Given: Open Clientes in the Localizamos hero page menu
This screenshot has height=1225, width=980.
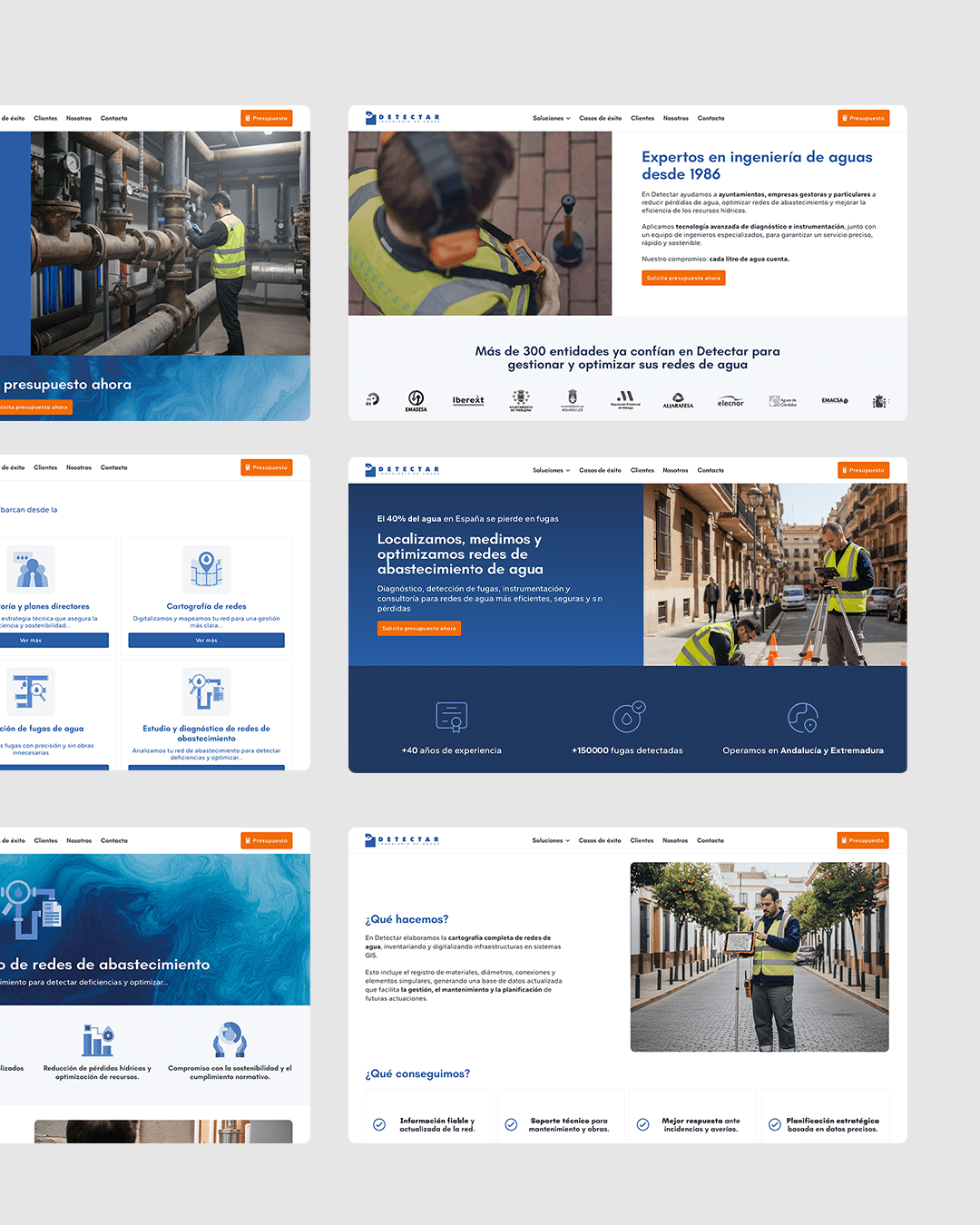Looking at the screenshot, I should [x=642, y=470].
